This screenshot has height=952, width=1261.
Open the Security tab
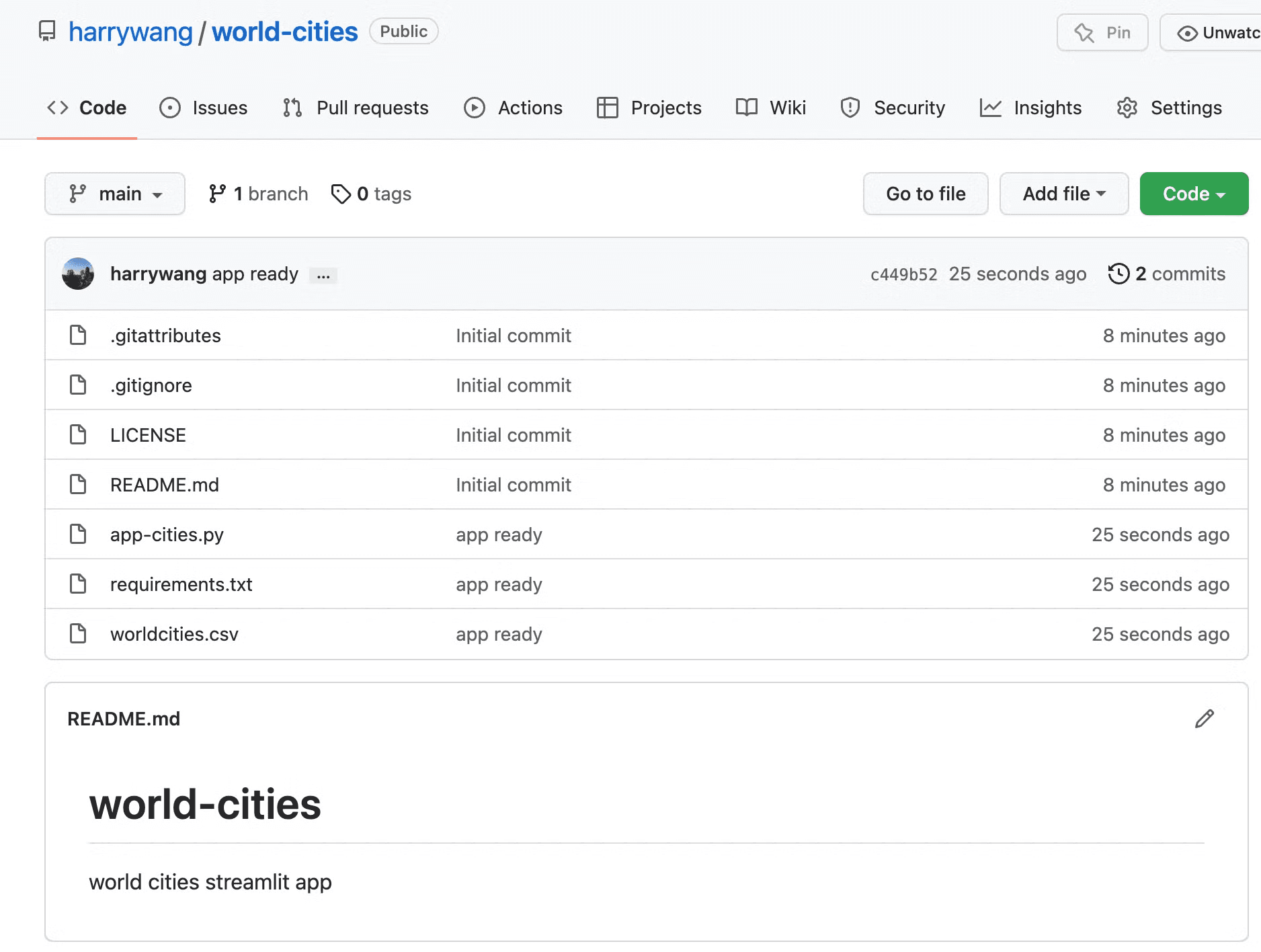tap(893, 108)
